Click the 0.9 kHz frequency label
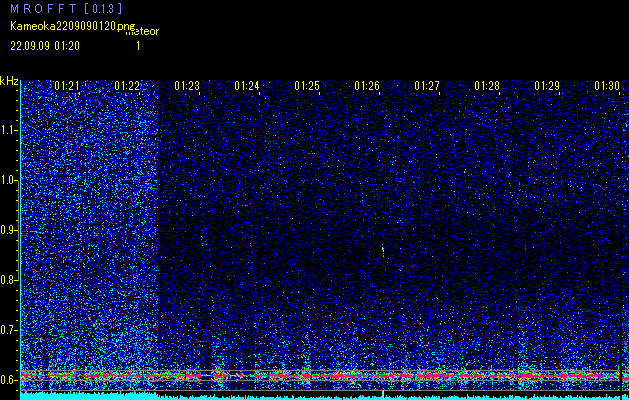Image resolution: width=629 pixels, height=400 pixels. click(8, 230)
